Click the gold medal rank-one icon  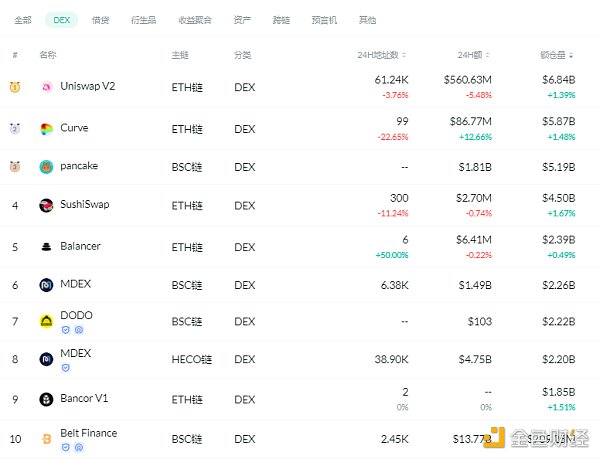point(15,87)
